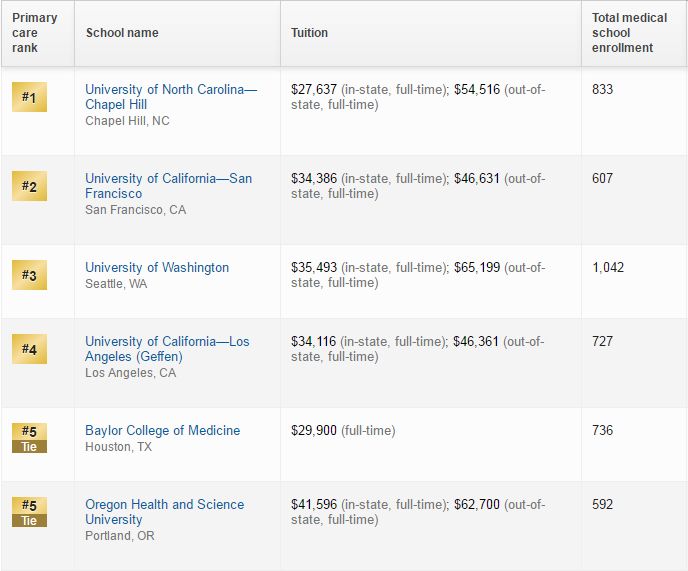Click the $29,900 full-time tuition text
This screenshot has width=688, height=571.
[343, 431]
